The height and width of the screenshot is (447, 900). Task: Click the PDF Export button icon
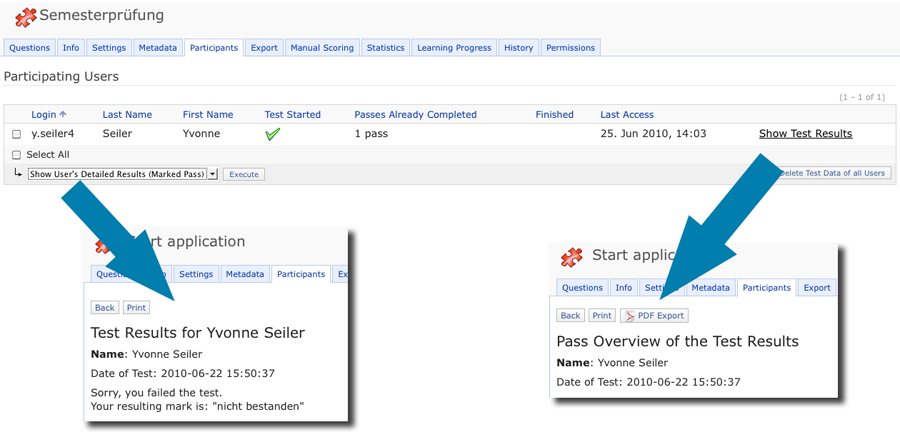tap(629, 316)
